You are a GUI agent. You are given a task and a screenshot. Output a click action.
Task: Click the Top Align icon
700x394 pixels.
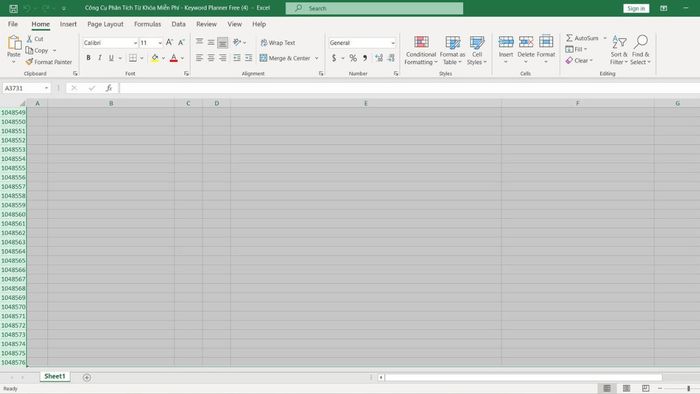(200, 42)
